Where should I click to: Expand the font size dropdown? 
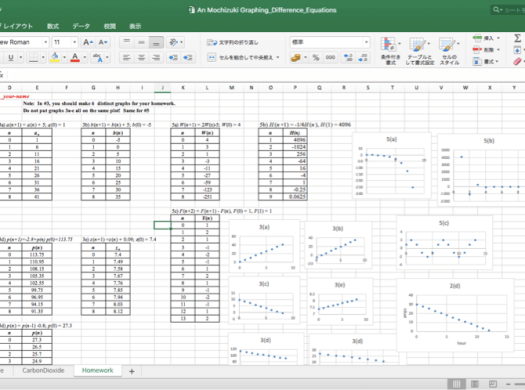point(74,42)
